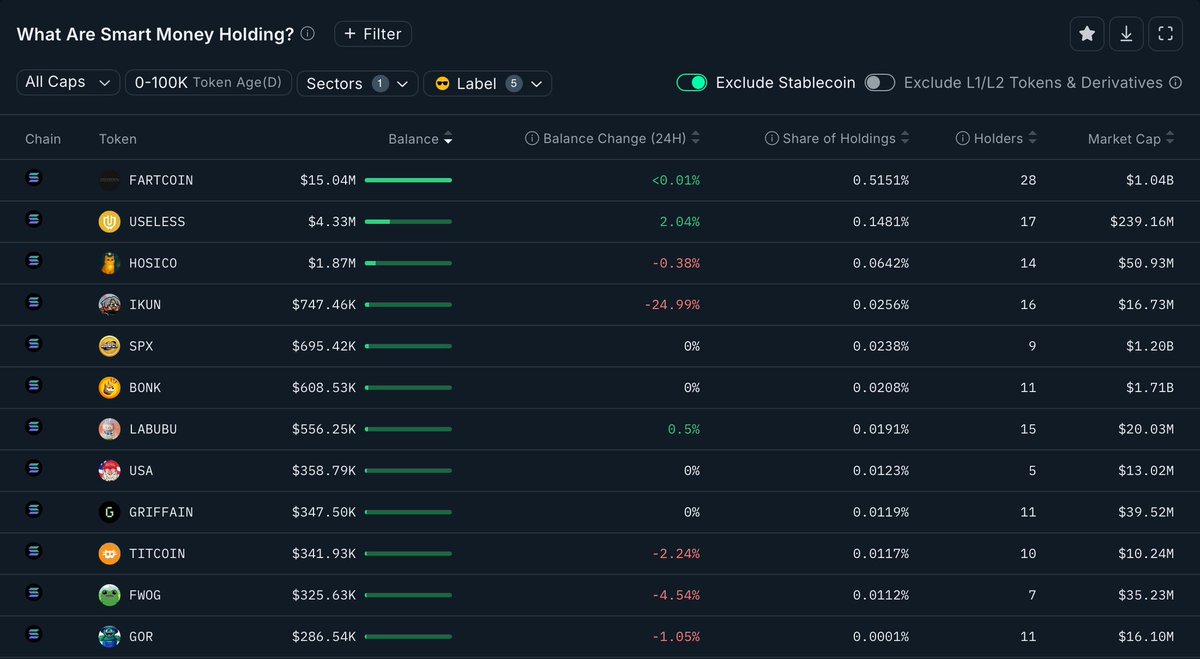1200x659 pixels.
Task: Enable Exclude L1/L2 Tokens & Derivatives toggle
Action: coord(880,83)
